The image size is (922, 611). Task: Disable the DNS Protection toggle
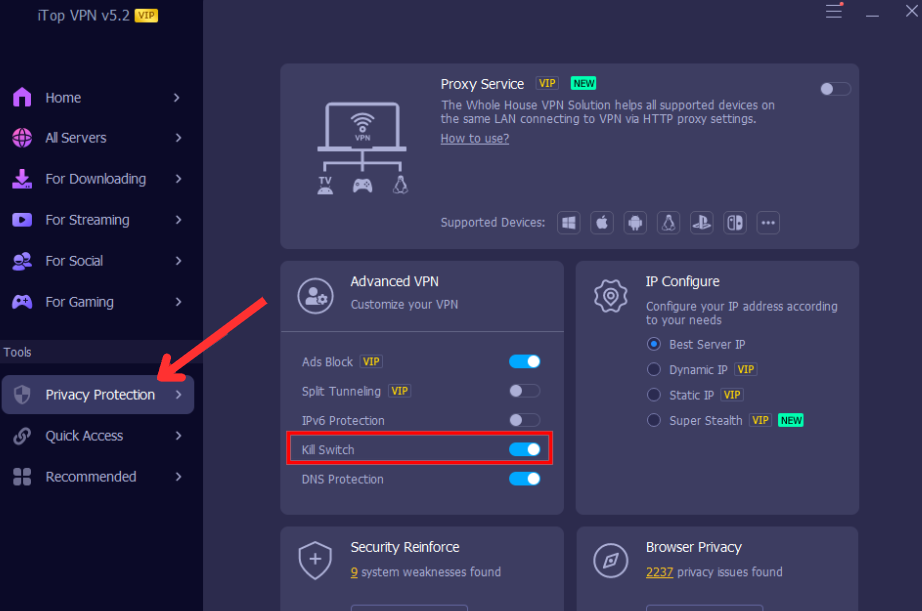click(x=525, y=479)
